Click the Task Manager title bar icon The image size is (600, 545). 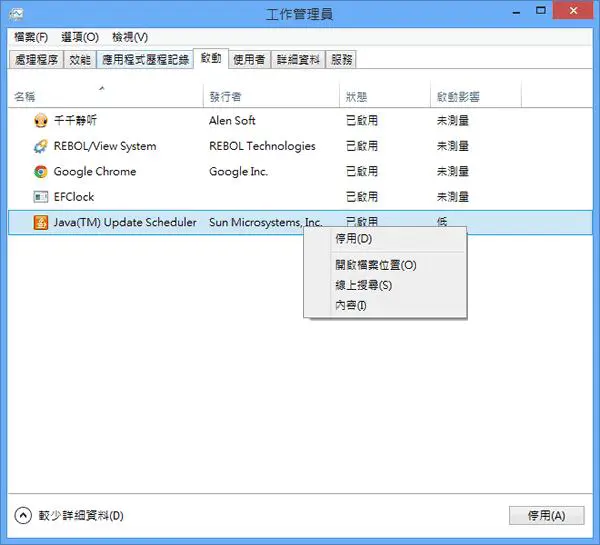click(x=16, y=14)
